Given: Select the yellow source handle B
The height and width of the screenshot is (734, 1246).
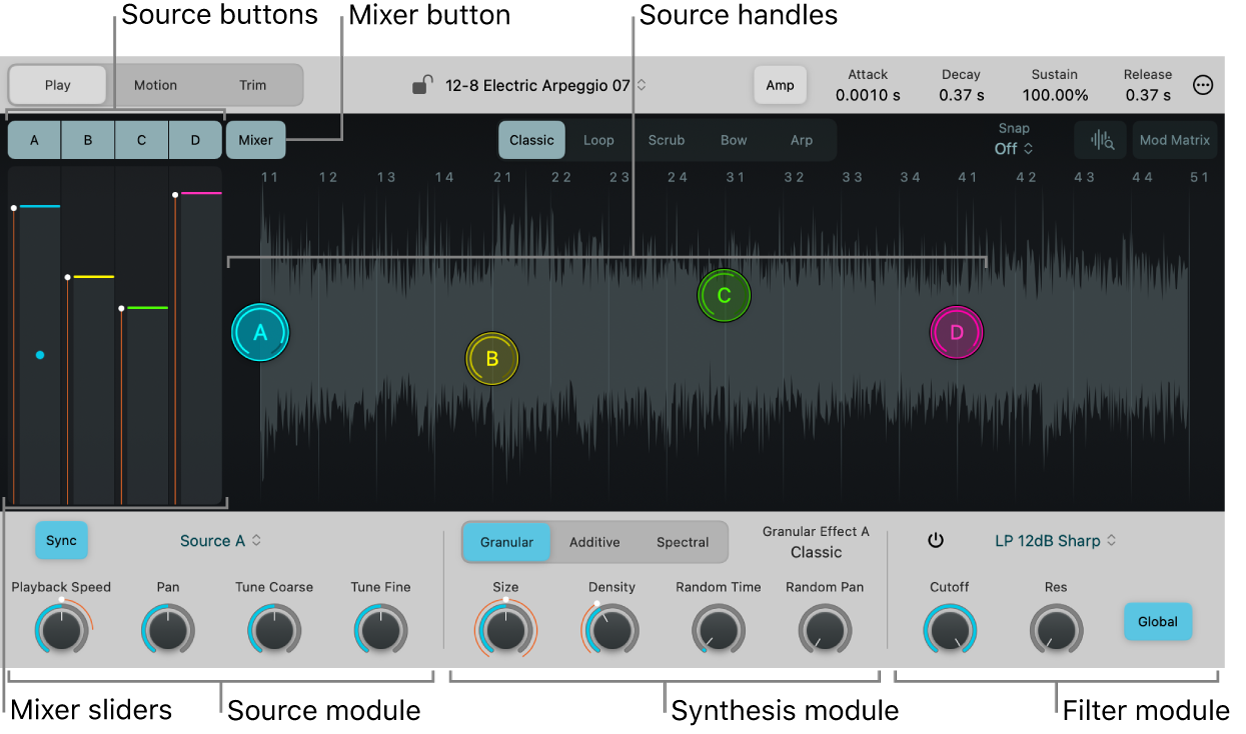Looking at the screenshot, I should click(492, 359).
